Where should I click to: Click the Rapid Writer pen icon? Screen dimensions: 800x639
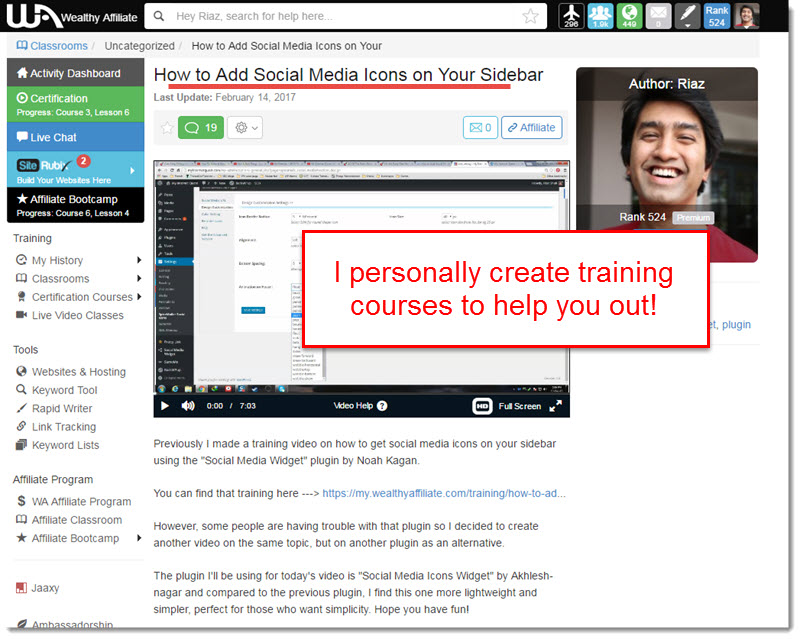point(21,408)
